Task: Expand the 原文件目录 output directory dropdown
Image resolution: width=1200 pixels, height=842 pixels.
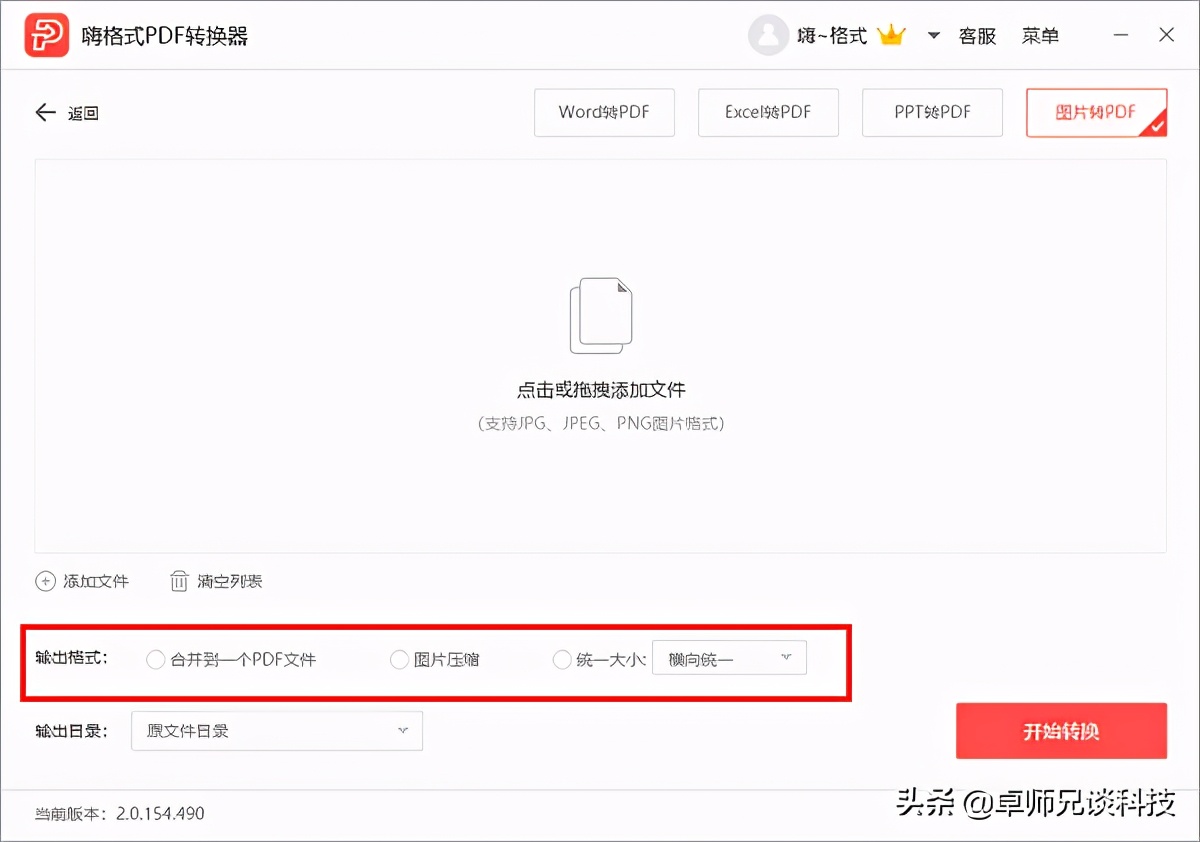Action: pos(276,731)
